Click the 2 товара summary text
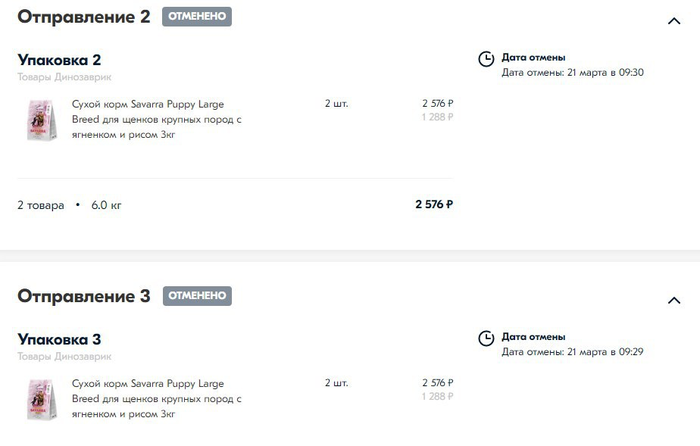Viewport: 700px width, 446px height. pyautogui.click(x=41, y=205)
